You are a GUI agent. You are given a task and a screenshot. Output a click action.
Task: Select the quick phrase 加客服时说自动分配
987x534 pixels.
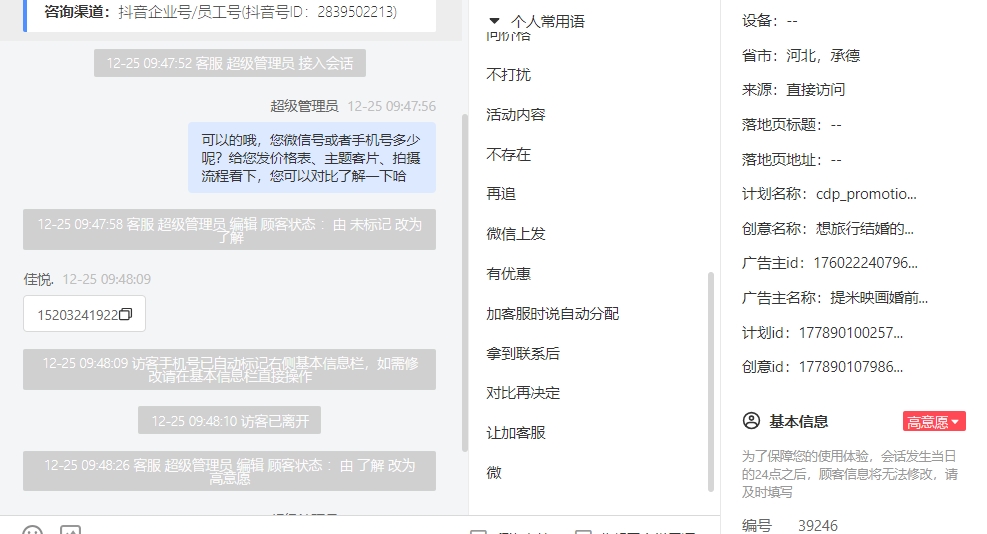click(x=553, y=314)
